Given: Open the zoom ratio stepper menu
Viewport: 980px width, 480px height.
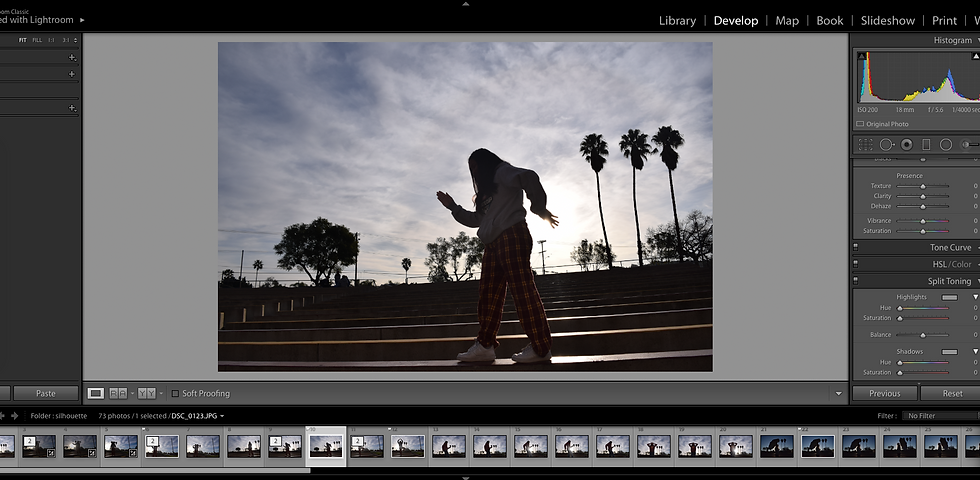Looking at the screenshot, I should [76, 40].
